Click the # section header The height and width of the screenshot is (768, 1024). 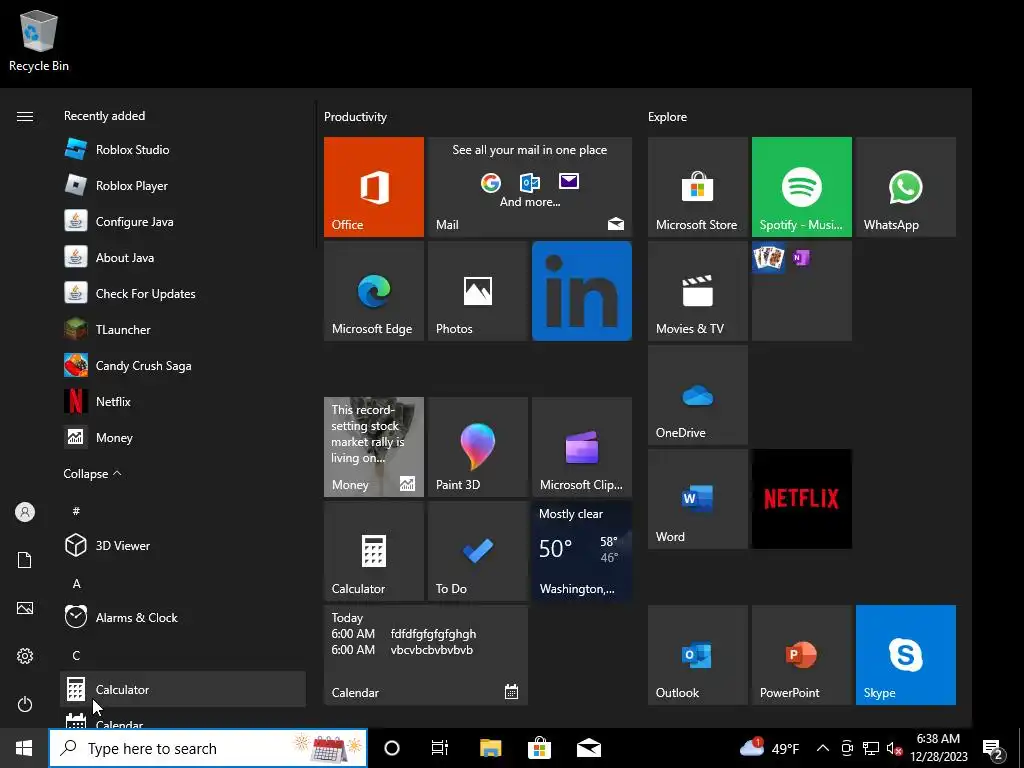(76, 511)
